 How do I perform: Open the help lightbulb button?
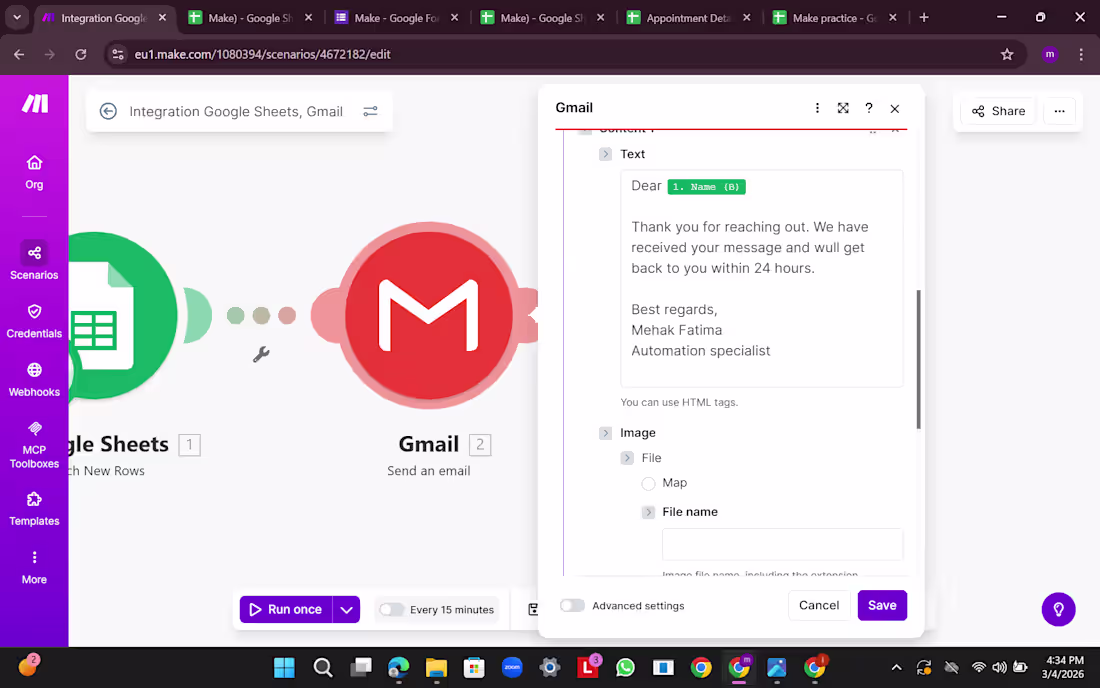tap(1058, 609)
